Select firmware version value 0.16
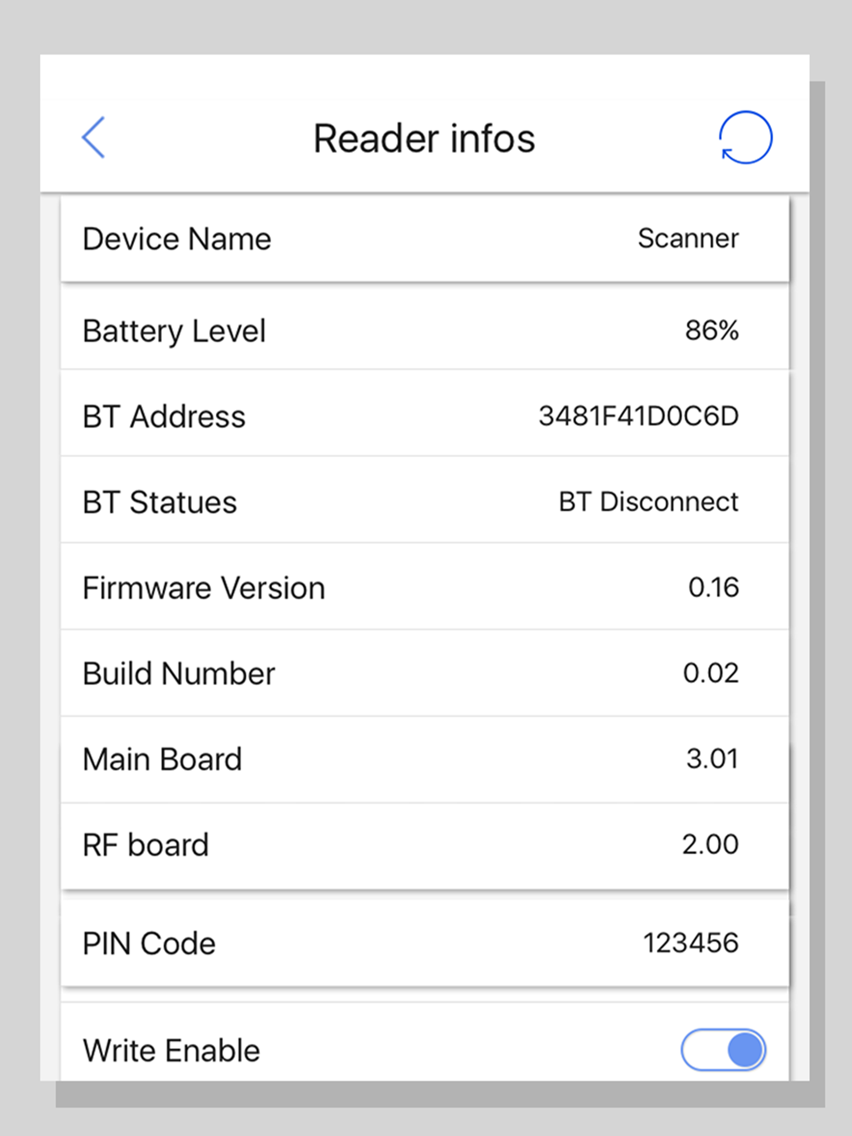Image resolution: width=852 pixels, height=1136 pixels. (714, 588)
